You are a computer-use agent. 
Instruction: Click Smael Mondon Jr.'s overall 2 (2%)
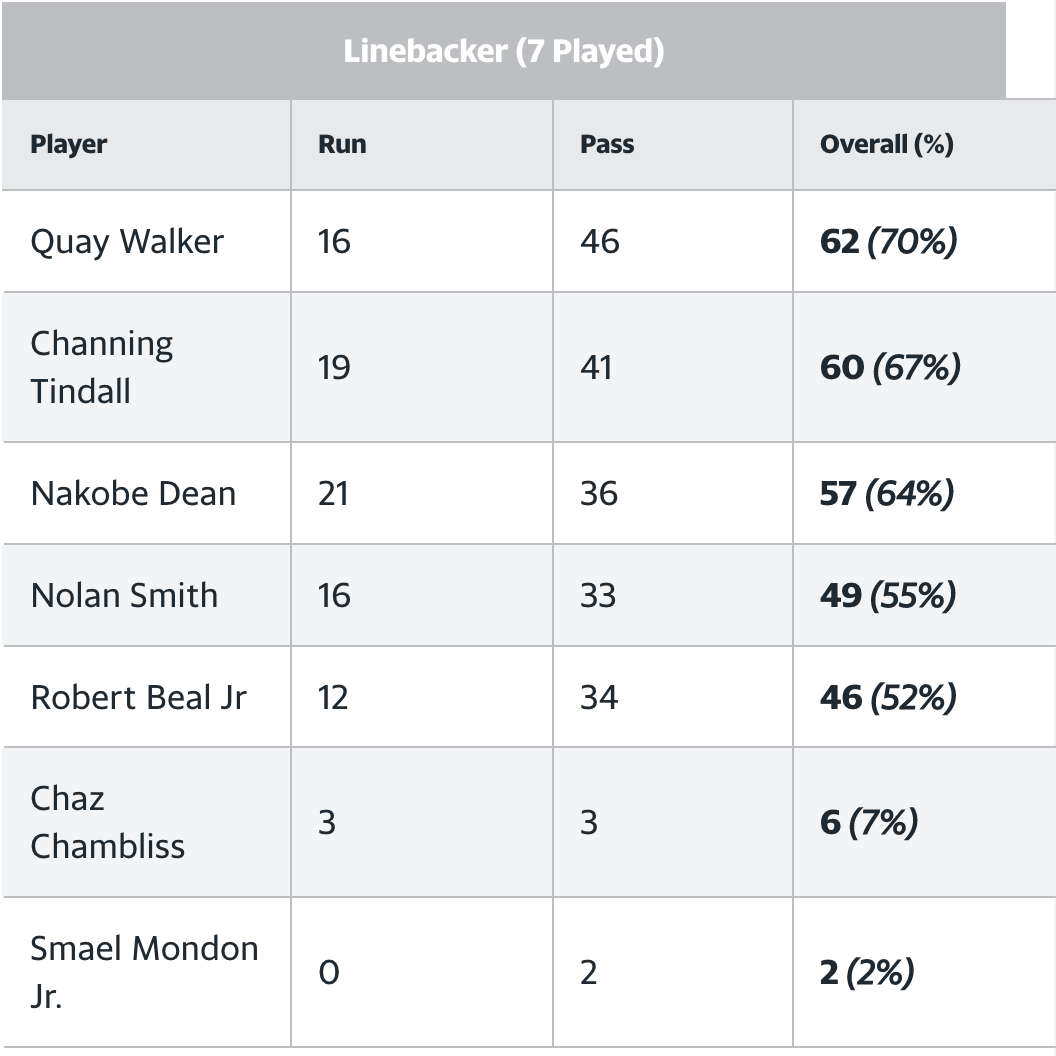(x=867, y=972)
